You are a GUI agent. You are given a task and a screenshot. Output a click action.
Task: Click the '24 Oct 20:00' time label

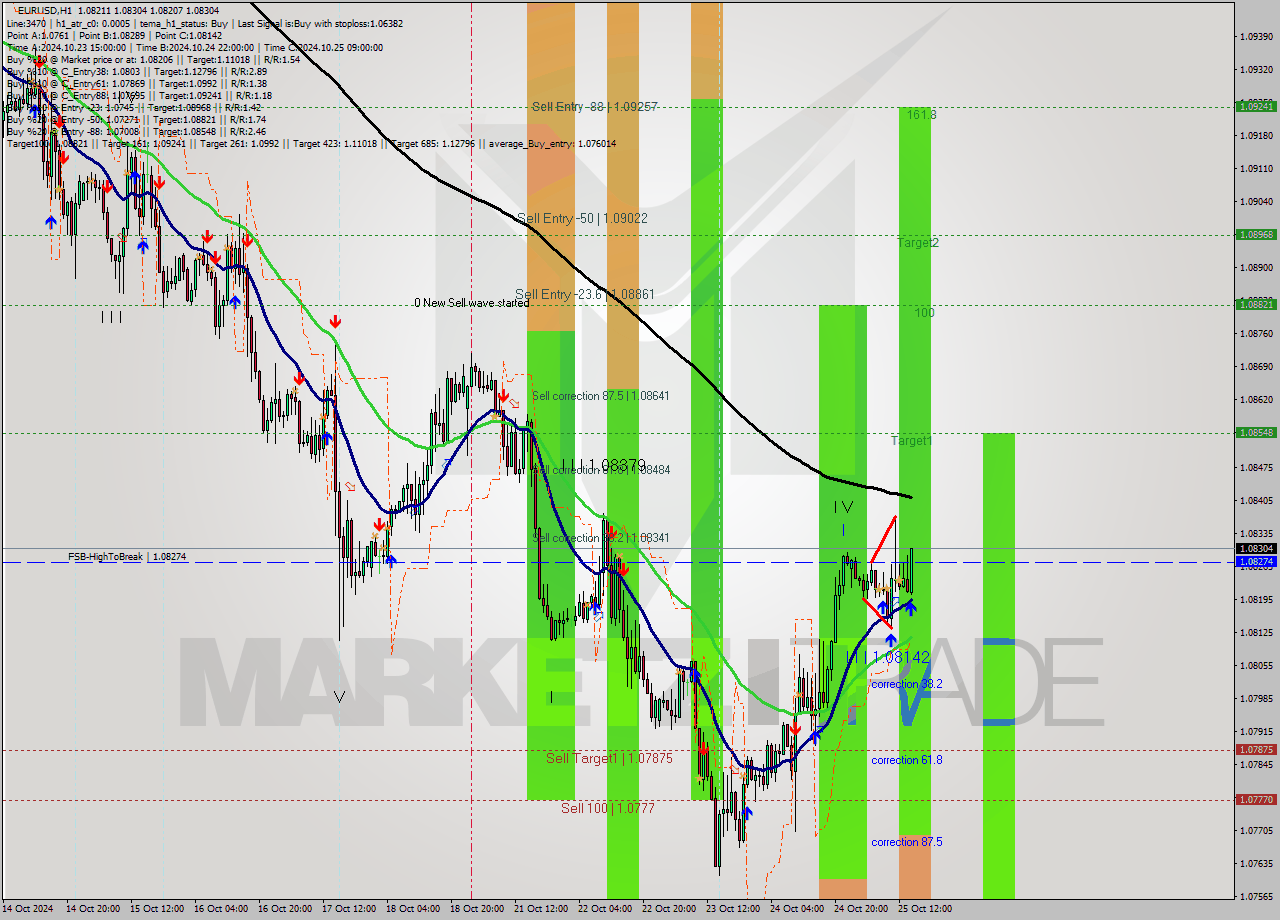[x=860, y=909]
